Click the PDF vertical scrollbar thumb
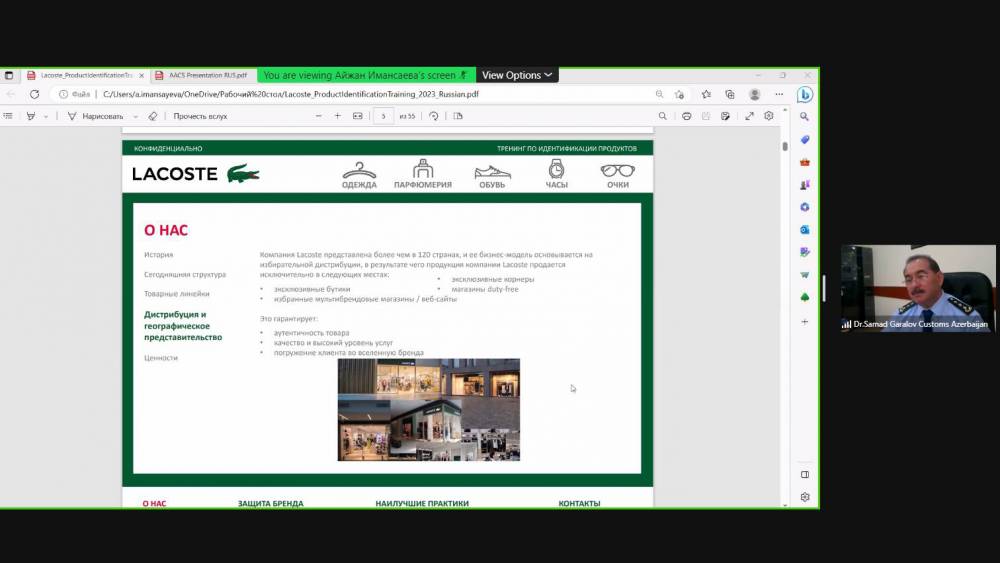This screenshot has height=563, width=1000. [x=784, y=146]
